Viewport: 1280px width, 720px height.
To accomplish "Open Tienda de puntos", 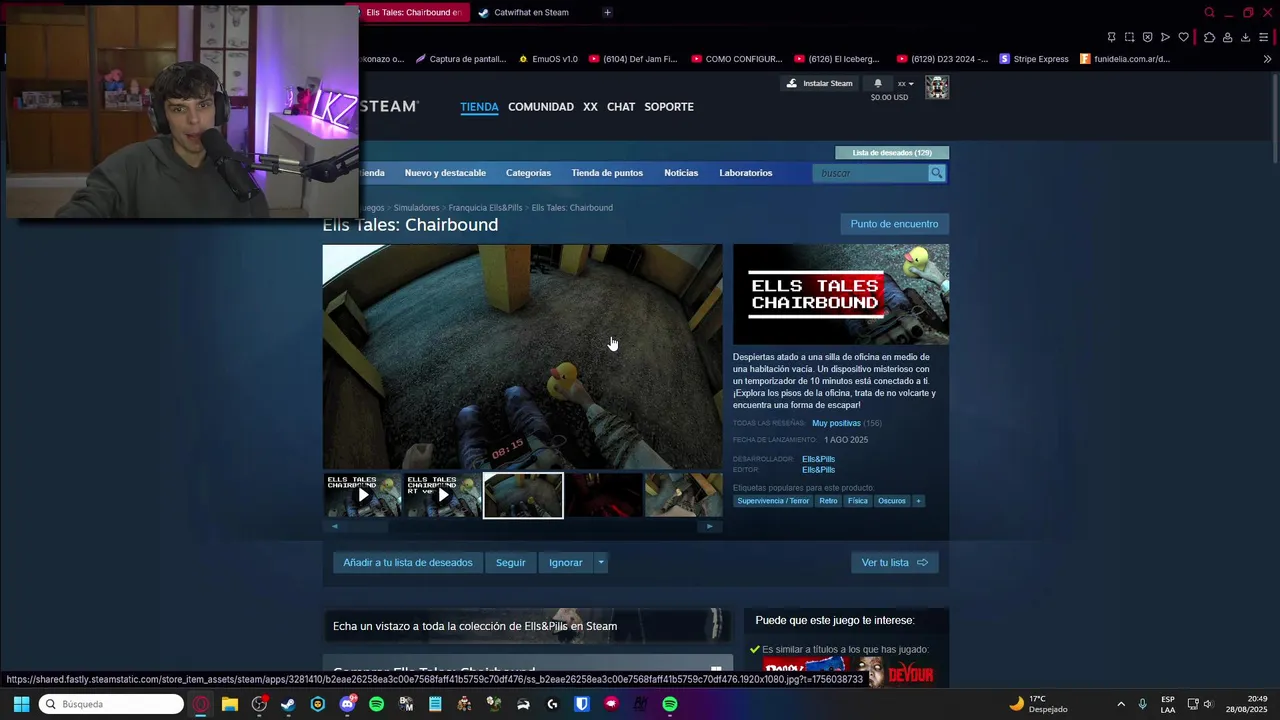I will 607,173.
